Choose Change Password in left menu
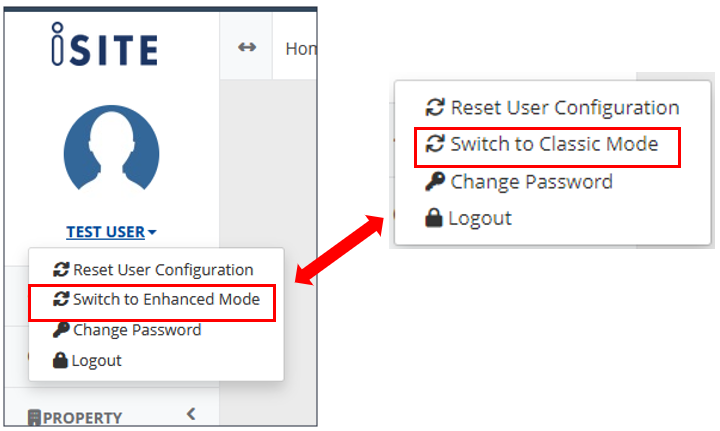This screenshot has height=431, width=720. [x=127, y=330]
